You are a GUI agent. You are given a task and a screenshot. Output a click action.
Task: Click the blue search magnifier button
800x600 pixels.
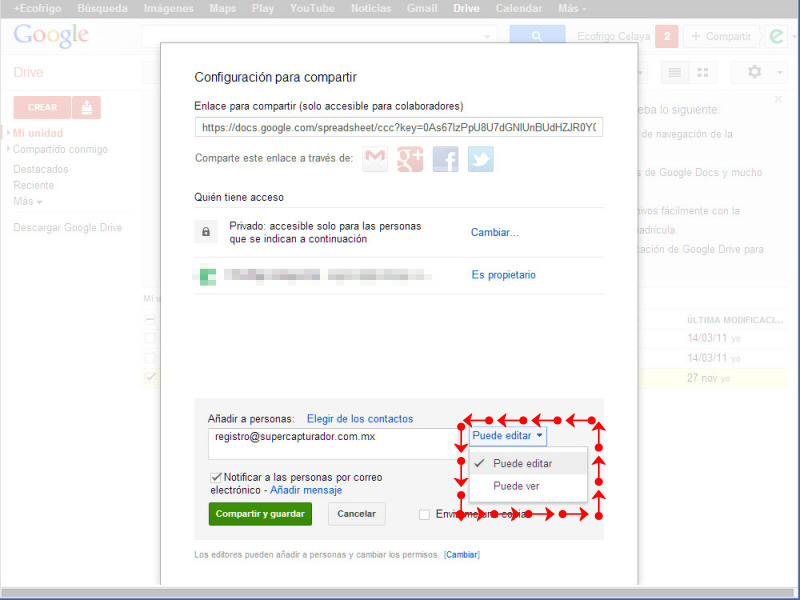(537, 36)
